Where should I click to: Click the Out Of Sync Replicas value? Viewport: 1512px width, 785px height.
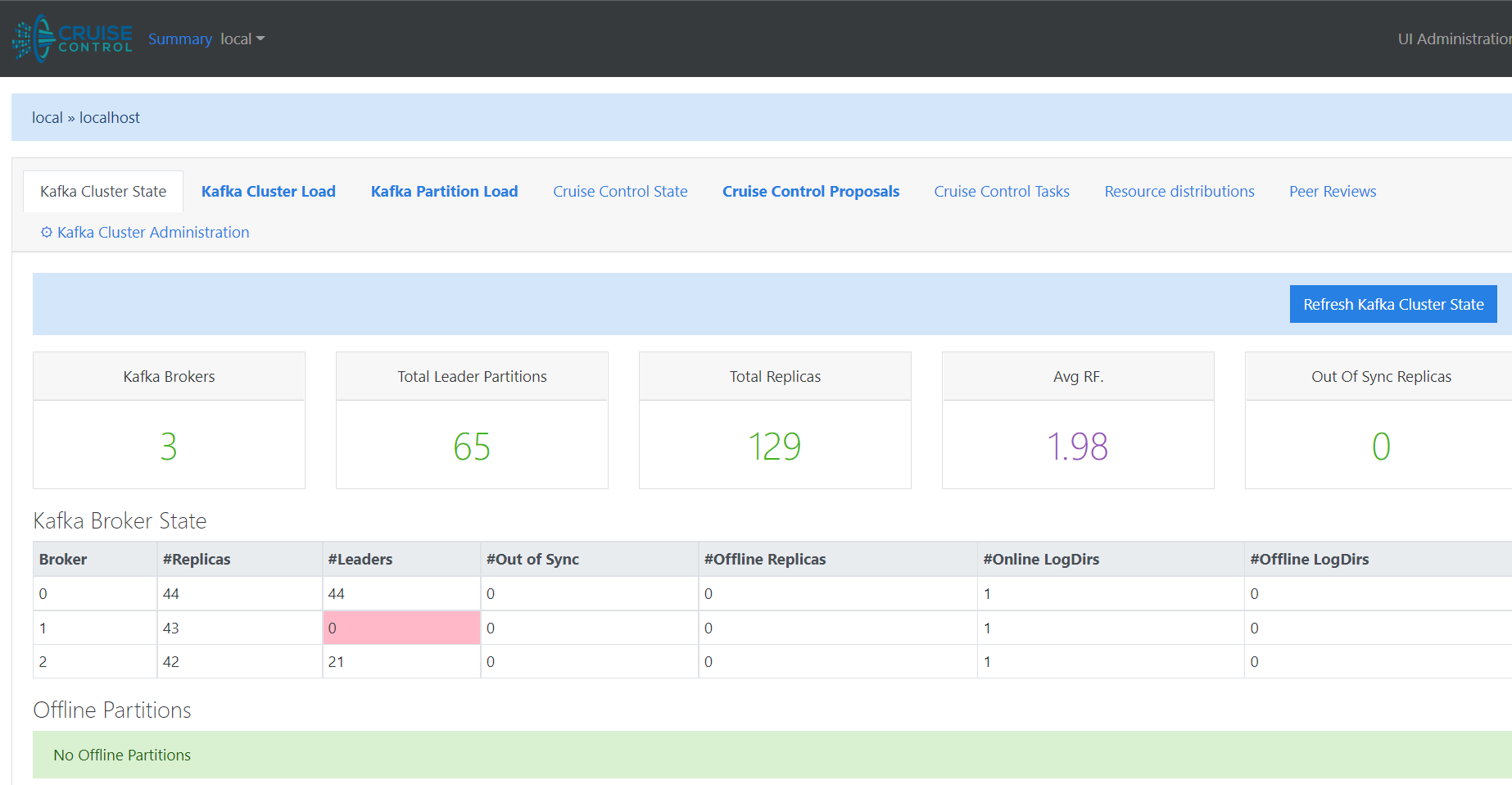point(1381,447)
